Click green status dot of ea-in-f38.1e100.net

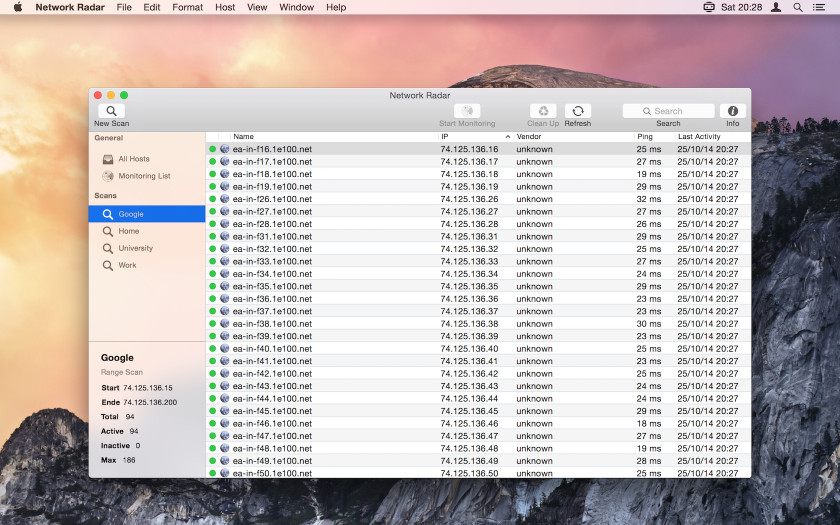(213, 324)
